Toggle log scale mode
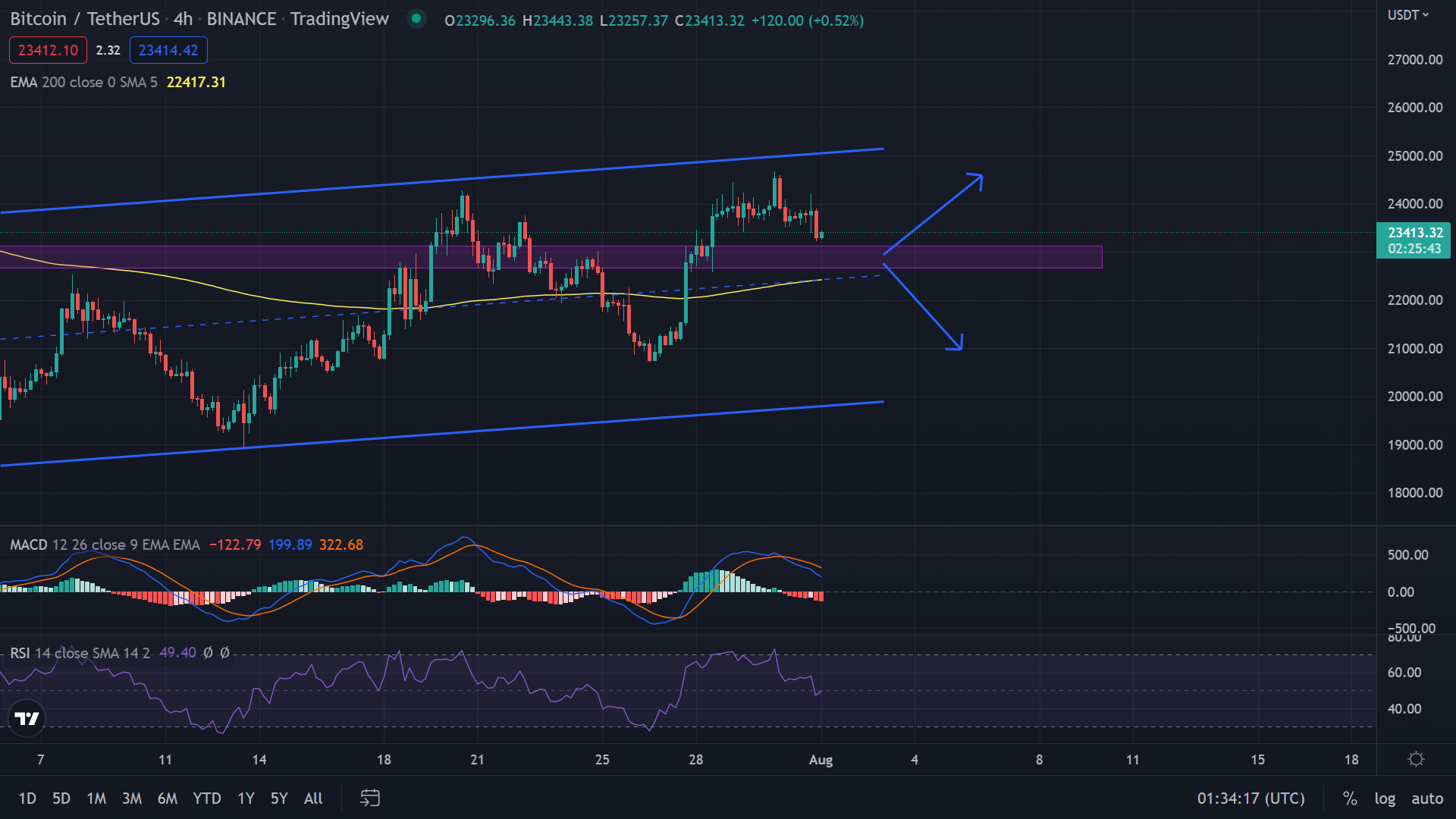The image size is (1456, 819). pos(1385,798)
